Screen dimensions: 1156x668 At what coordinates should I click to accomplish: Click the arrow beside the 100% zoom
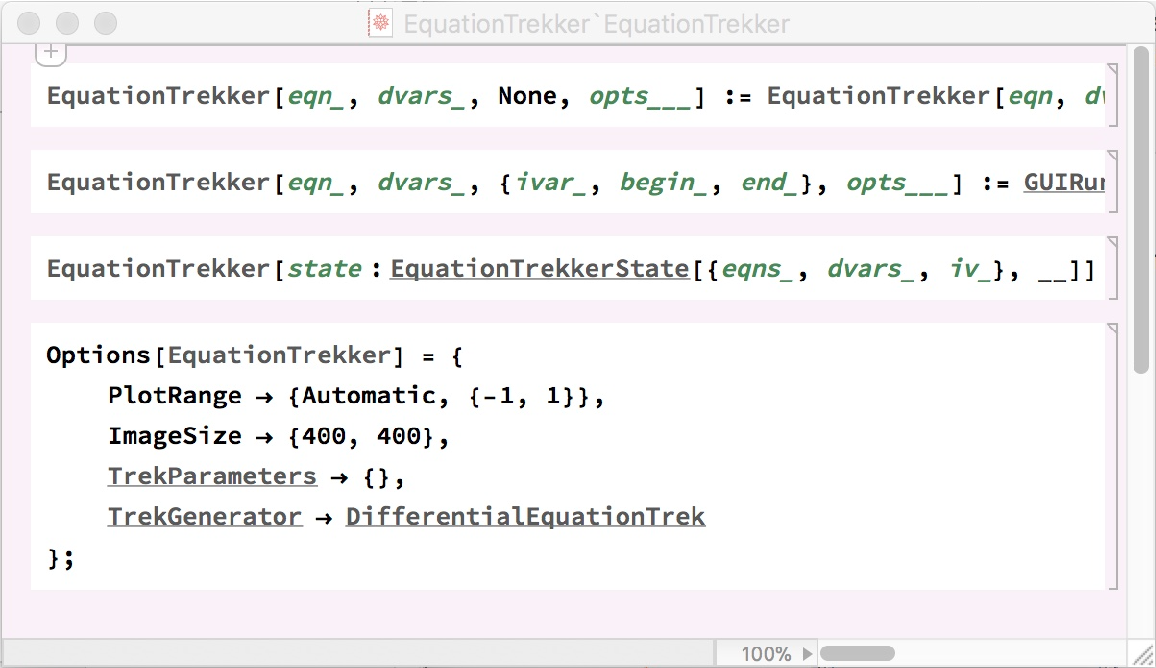[x=807, y=654]
